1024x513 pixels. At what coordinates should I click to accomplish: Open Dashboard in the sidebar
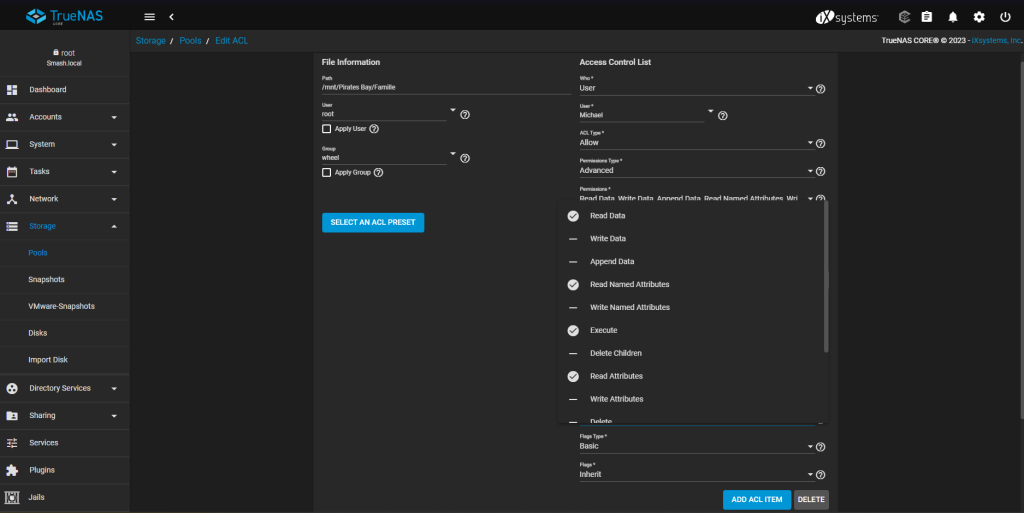click(48, 90)
